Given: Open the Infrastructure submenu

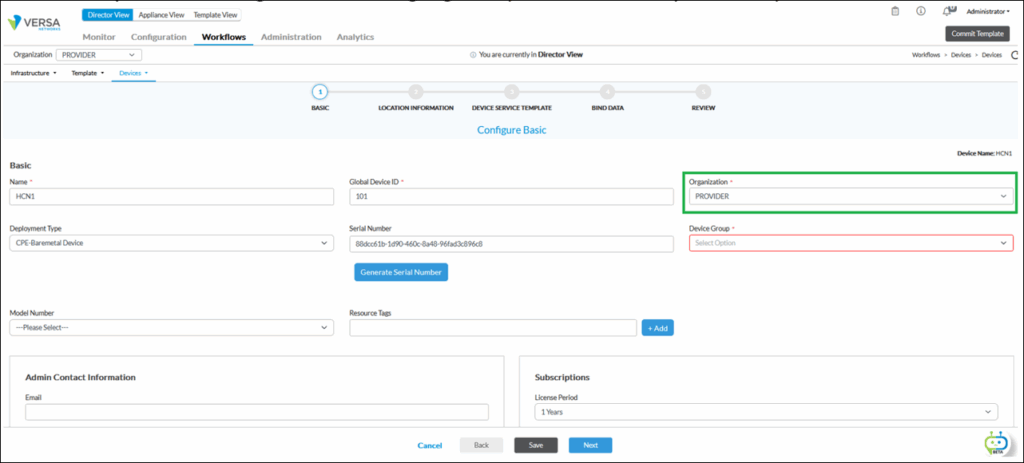Looking at the screenshot, I should [x=33, y=73].
